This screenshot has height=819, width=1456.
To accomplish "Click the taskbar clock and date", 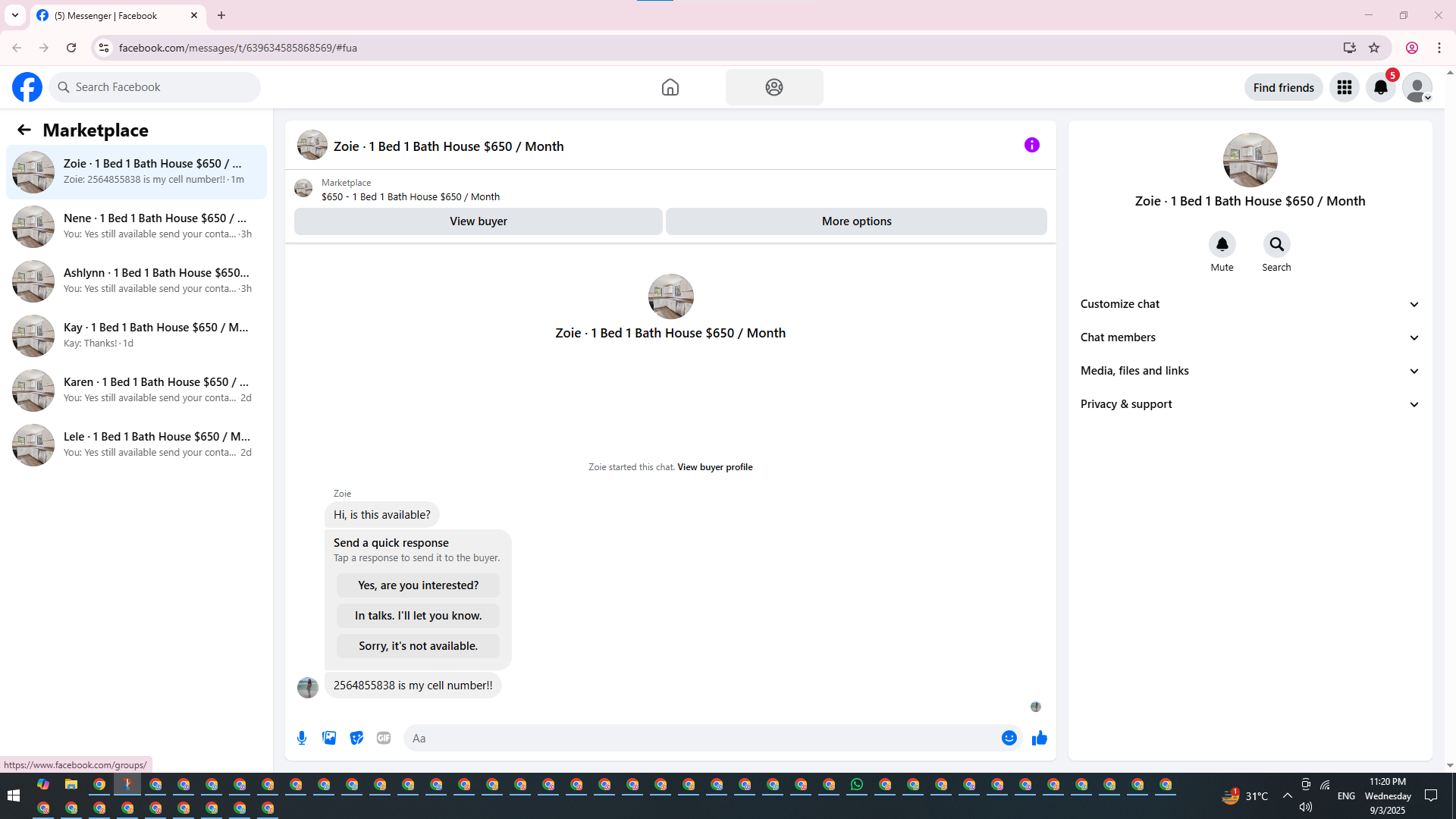I will point(1388,795).
